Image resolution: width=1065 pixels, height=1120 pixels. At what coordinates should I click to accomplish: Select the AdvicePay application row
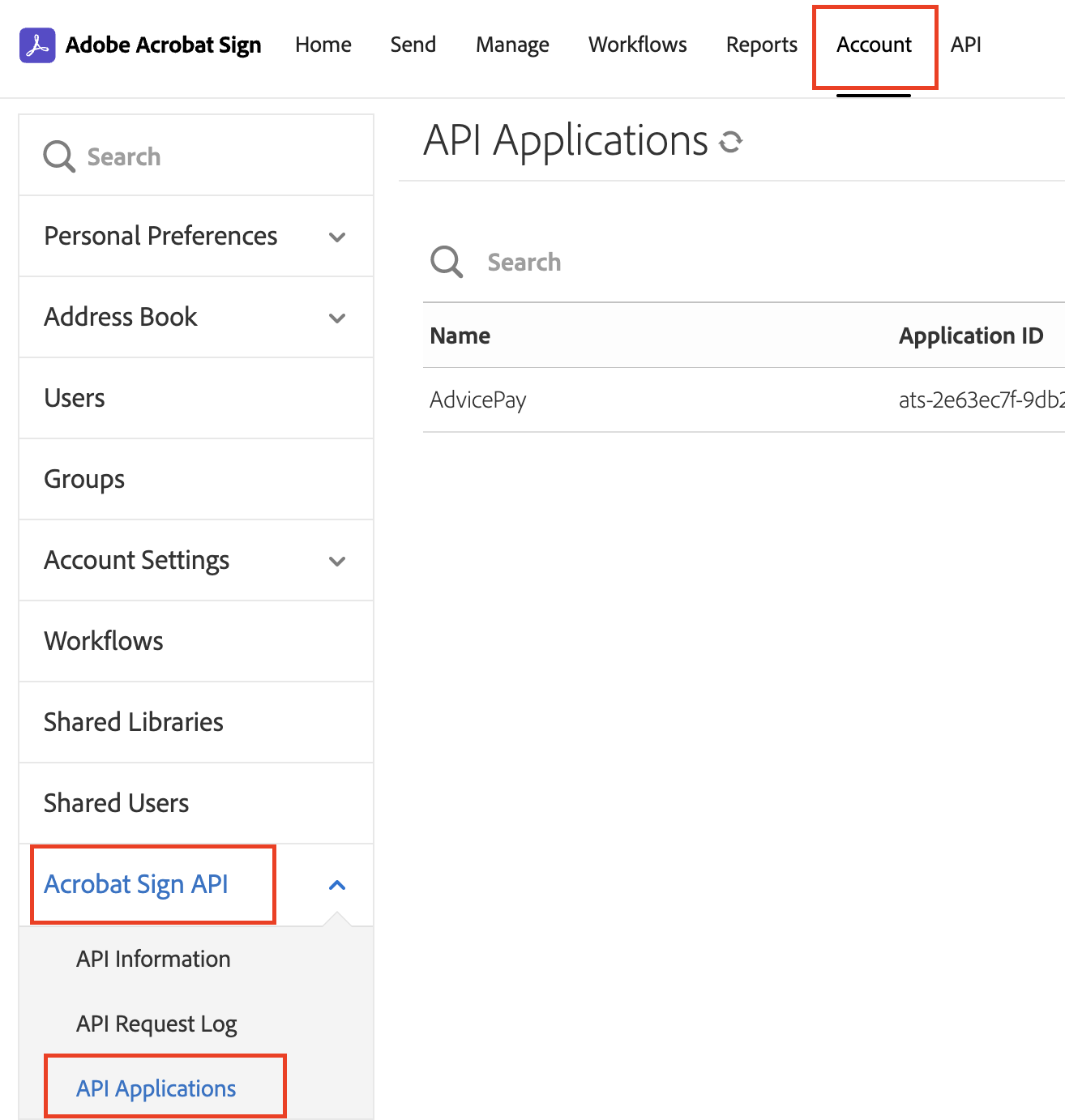pos(744,400)
